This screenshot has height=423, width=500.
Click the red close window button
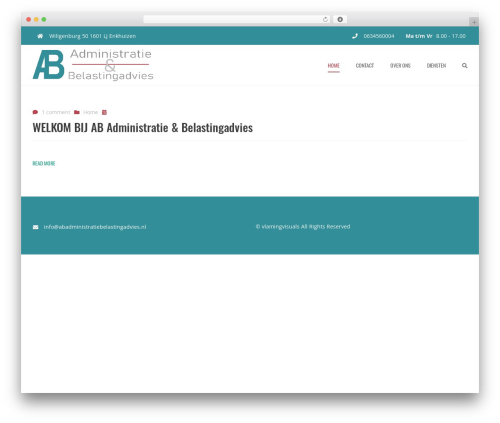click(29, 19)
